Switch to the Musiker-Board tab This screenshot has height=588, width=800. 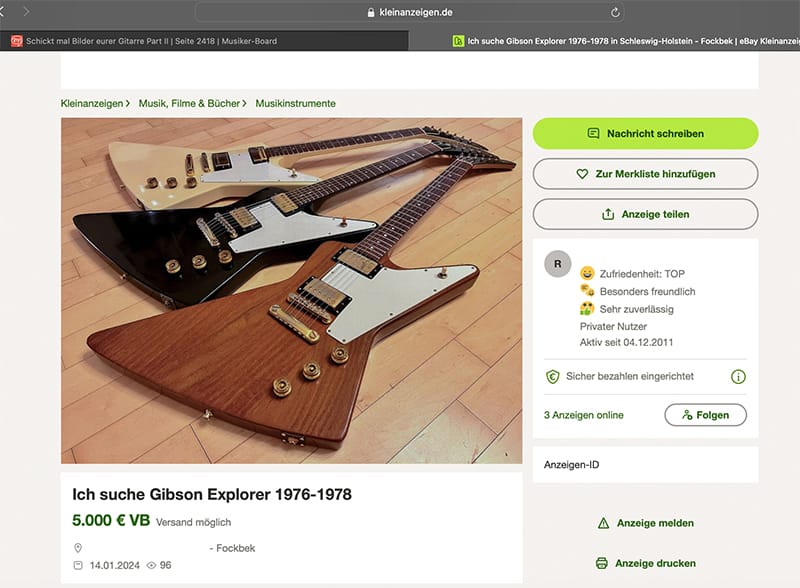(x=150, y=41)
